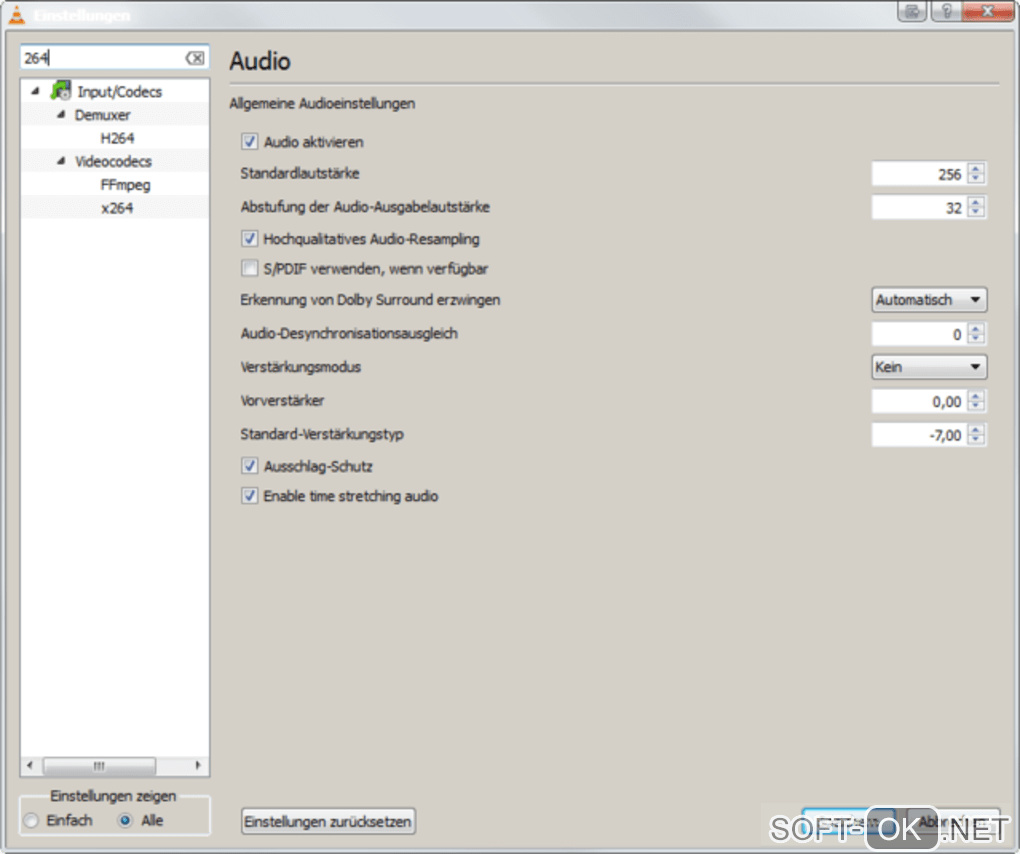Click the VLC cone icon in title bar
The height and width of the screenshot is (854, 1020).
click(16, 14)
